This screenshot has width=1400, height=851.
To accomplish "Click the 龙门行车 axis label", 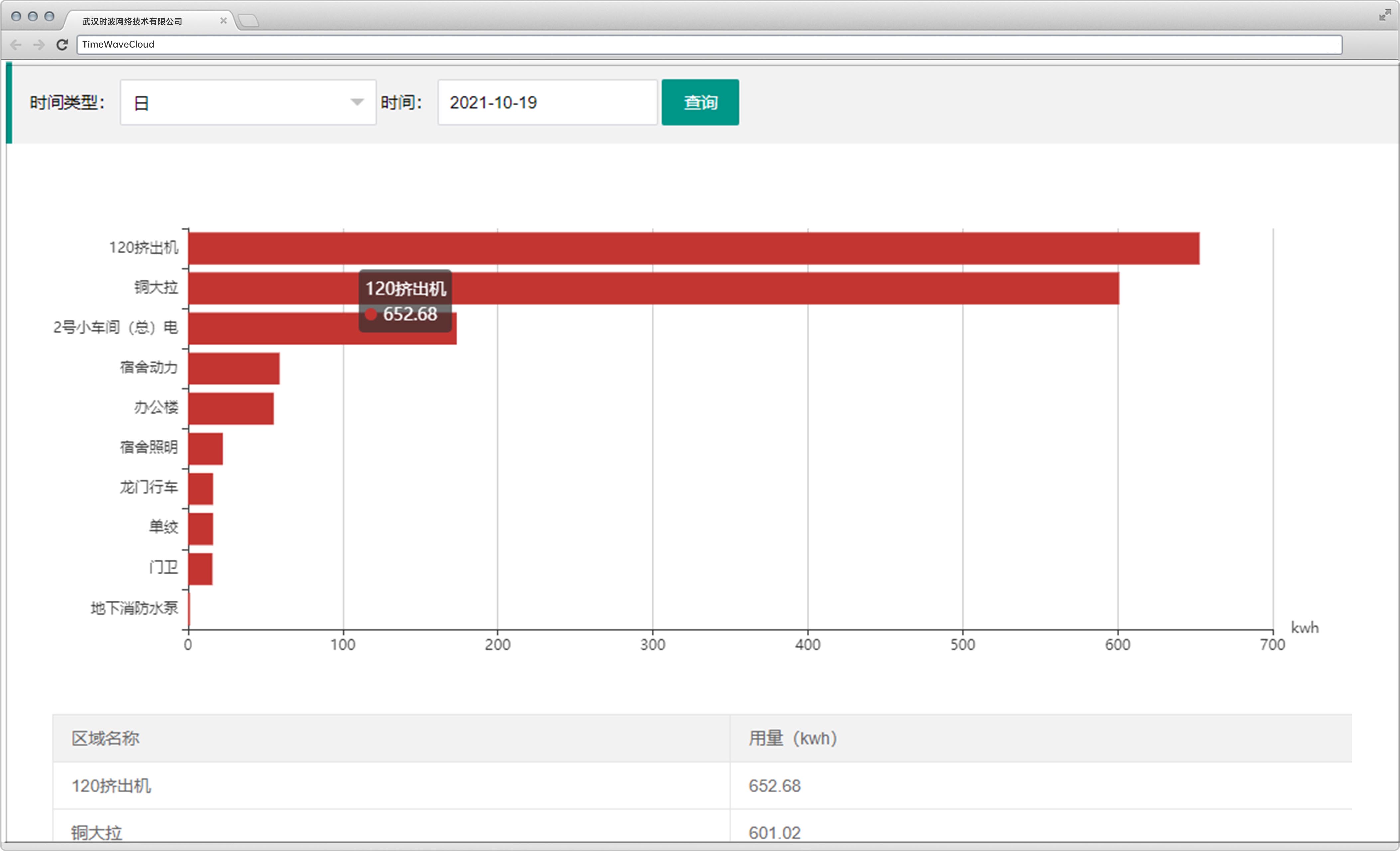I will click(x=149, y=487).
